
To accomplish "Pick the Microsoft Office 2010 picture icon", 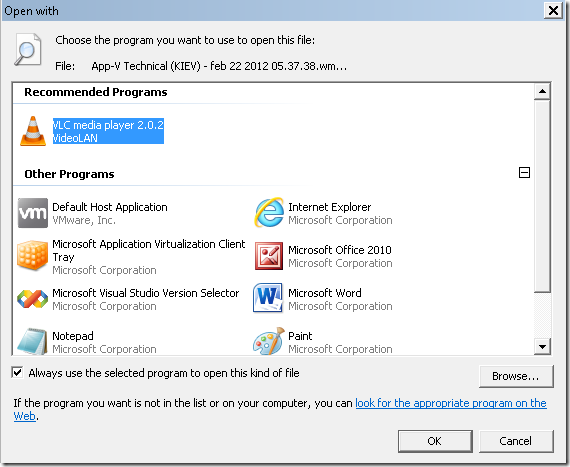I will 269,256.
